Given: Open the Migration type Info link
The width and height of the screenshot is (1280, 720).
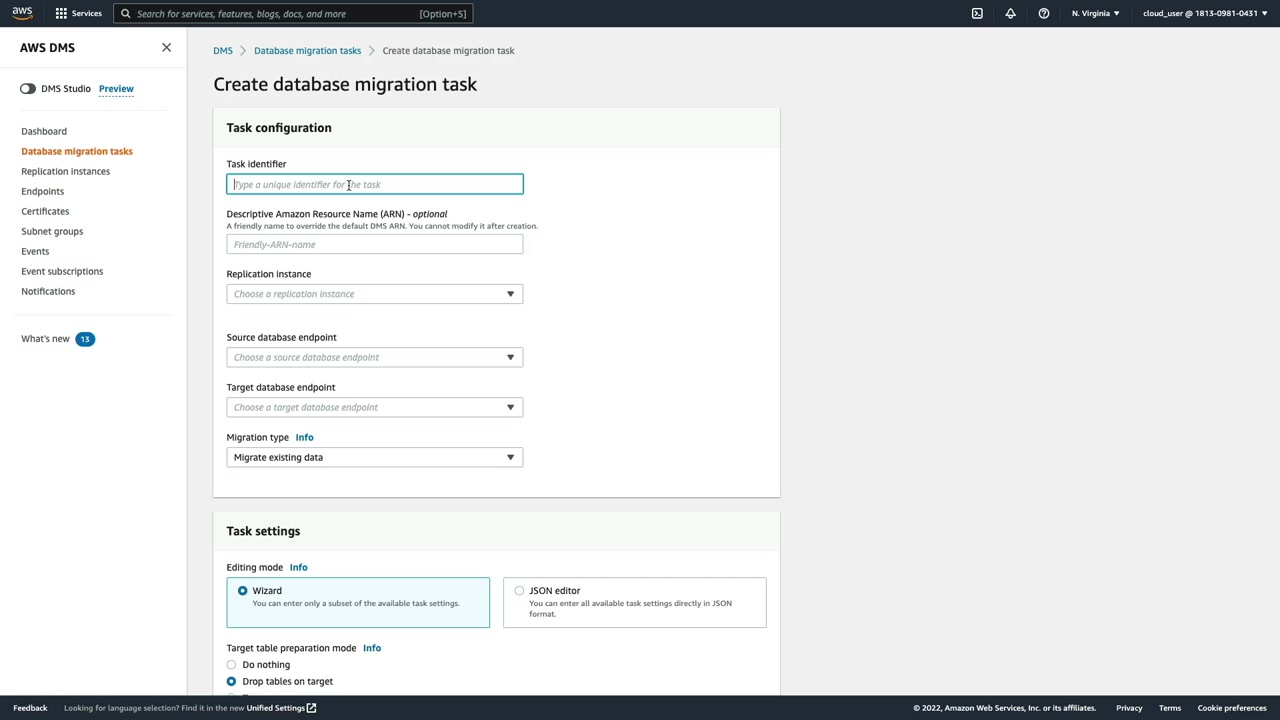Looking at the screenshot, I should point(304,437).
